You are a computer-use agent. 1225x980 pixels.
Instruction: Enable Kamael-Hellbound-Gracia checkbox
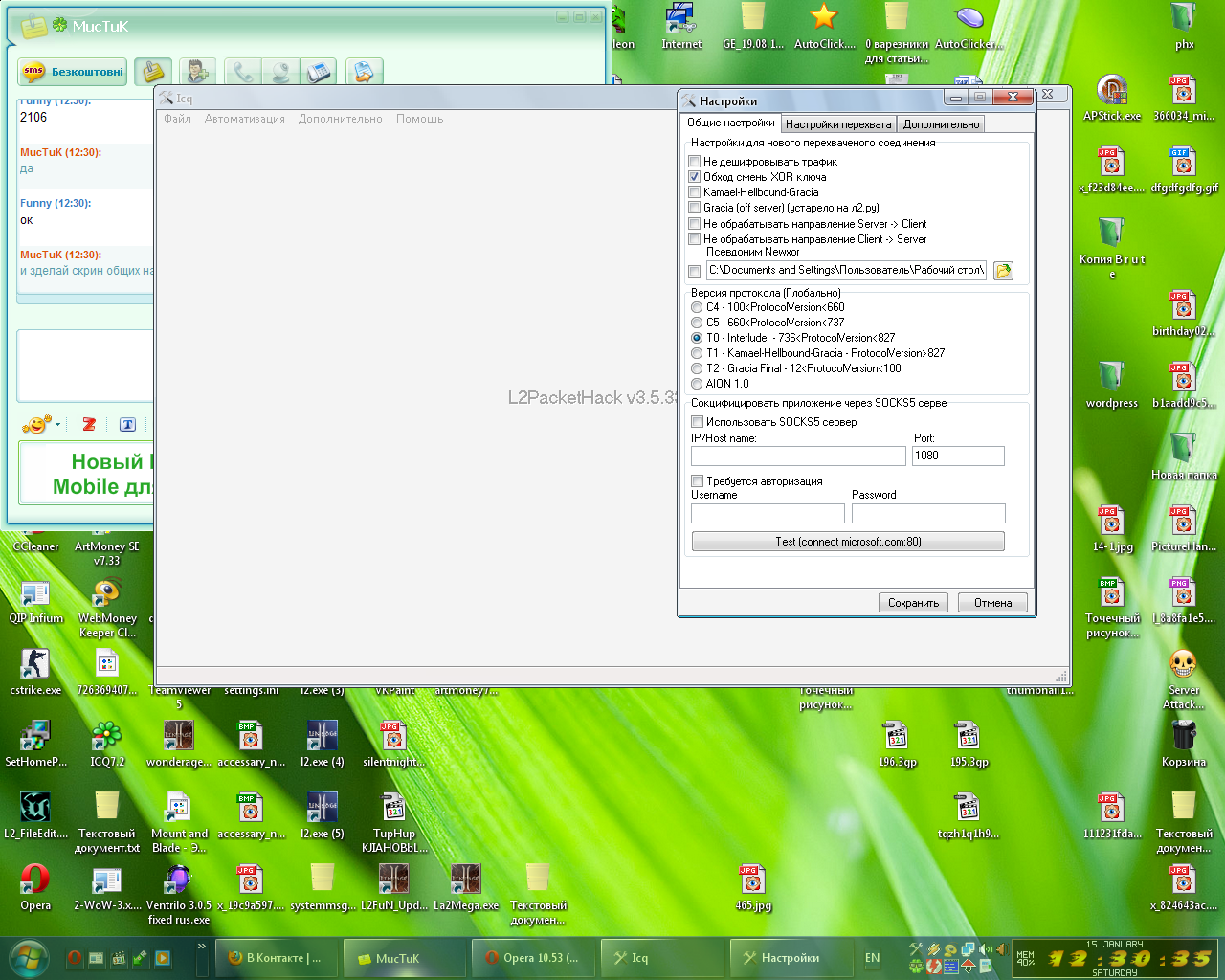point(695,192)
